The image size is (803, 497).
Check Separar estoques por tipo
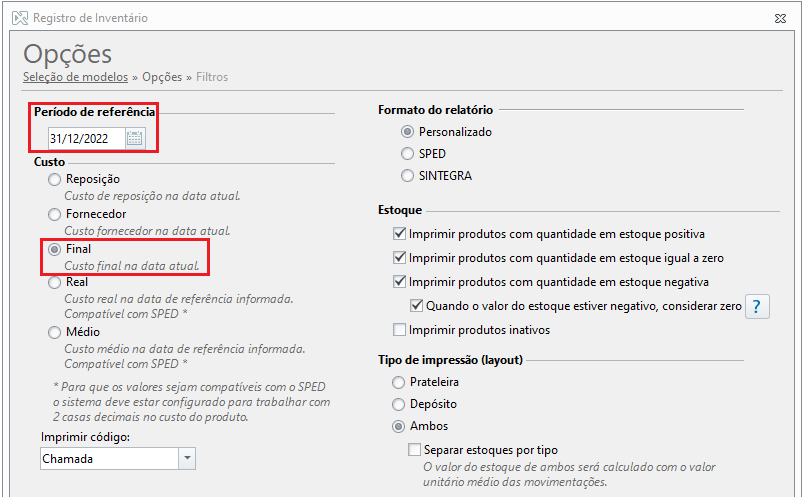[x=414, y=450]
